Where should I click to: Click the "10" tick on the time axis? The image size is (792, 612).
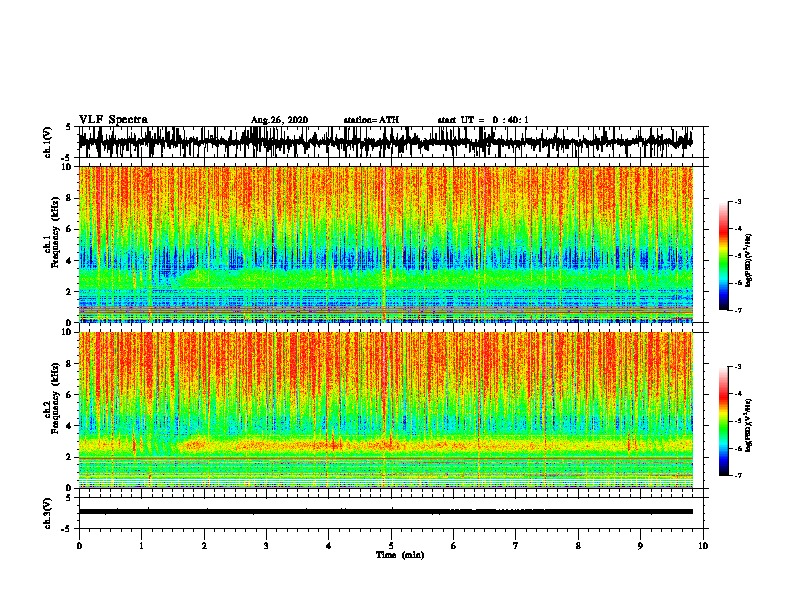(703, 546)
